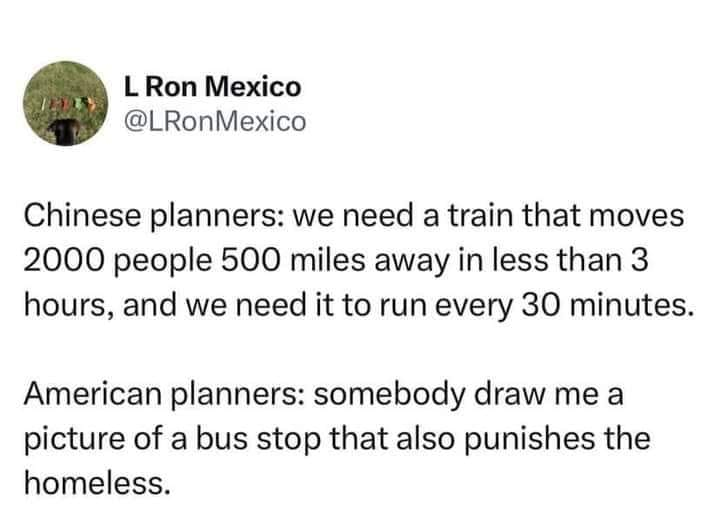Click the word 'picture' in the tweet

(x=74, y=439)
